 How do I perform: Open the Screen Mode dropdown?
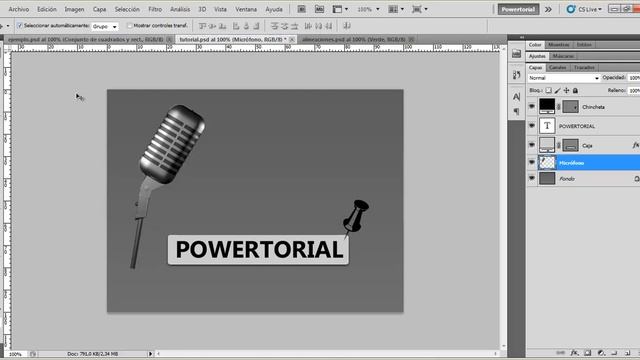point(420,9)
